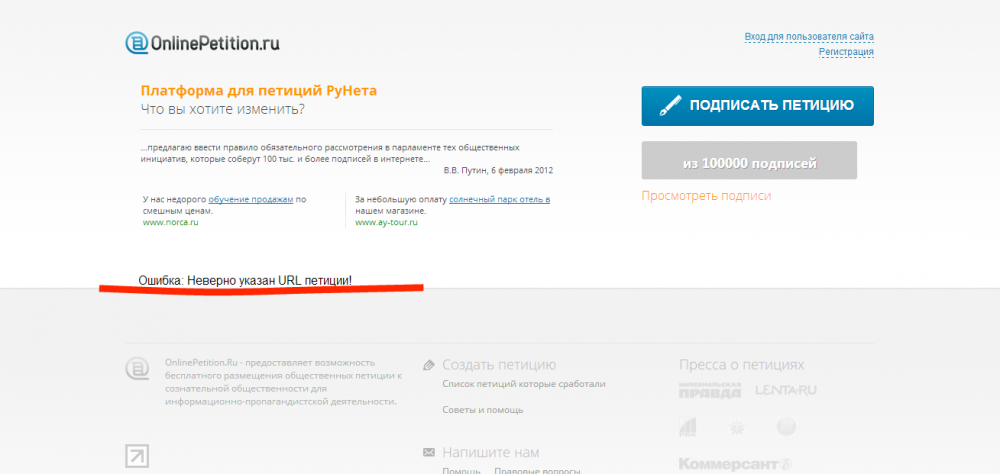Screen dimensions: 1000x474
Task: Click the РБК press logo
Action: pos(688,427)
